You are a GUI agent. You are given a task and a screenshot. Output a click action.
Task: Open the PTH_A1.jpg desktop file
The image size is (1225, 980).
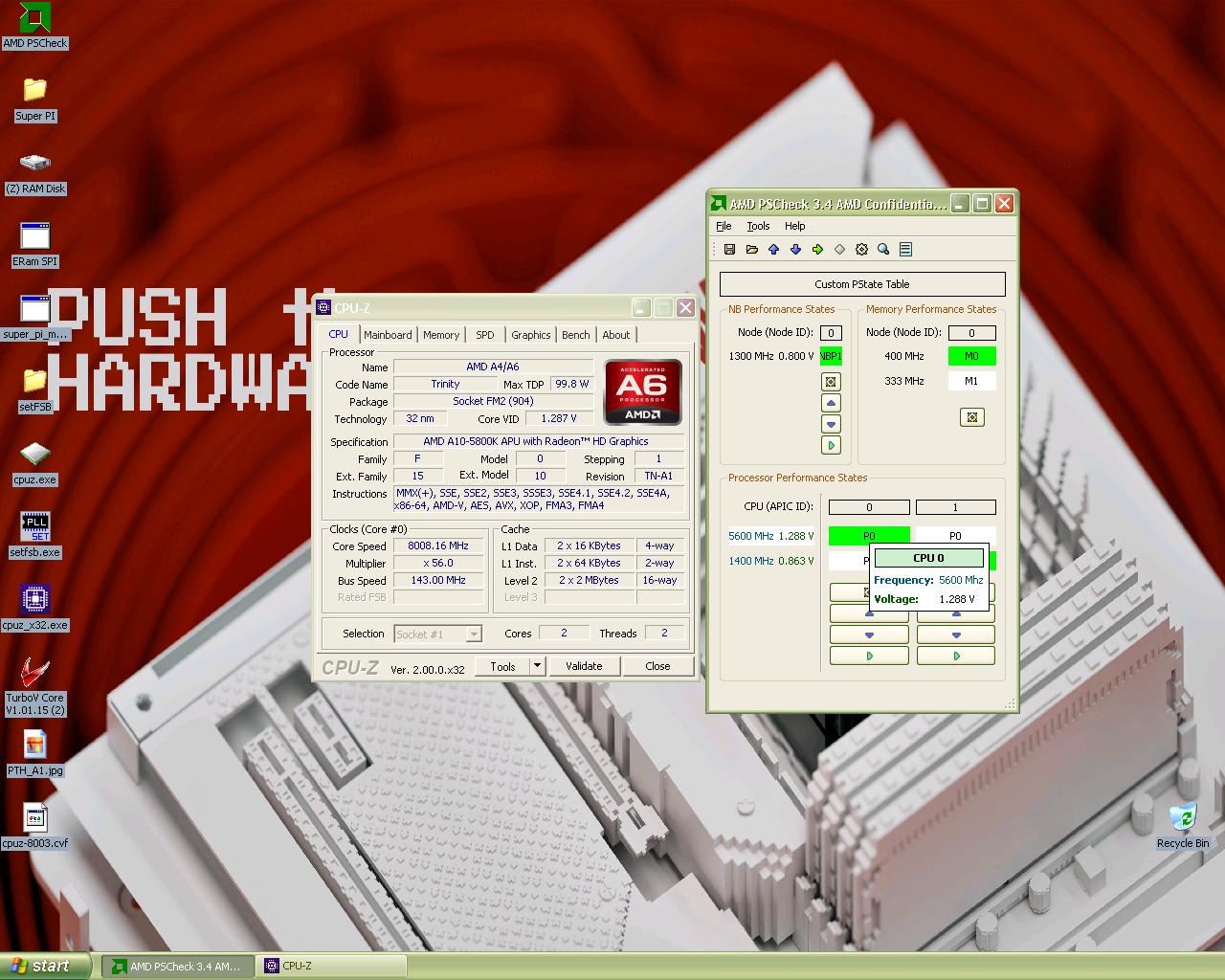point(34,754)
